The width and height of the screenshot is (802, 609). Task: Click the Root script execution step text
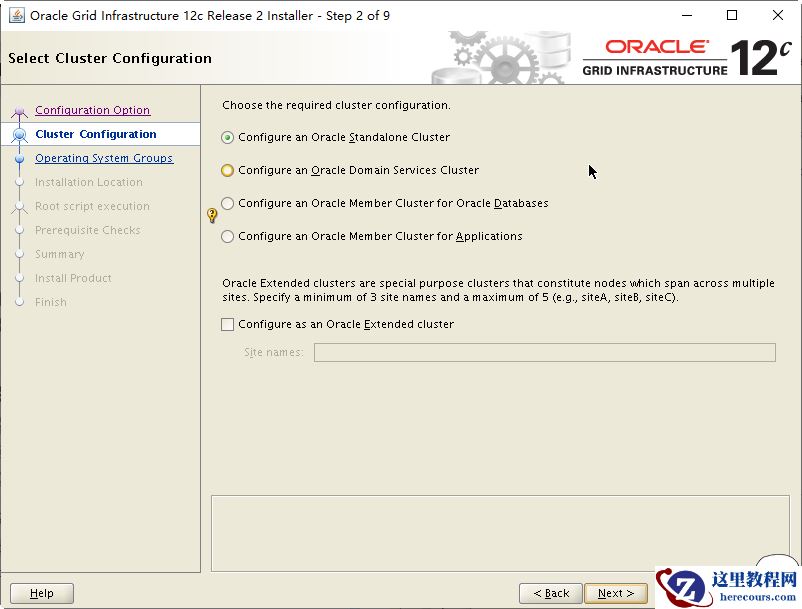coord(92,206)
